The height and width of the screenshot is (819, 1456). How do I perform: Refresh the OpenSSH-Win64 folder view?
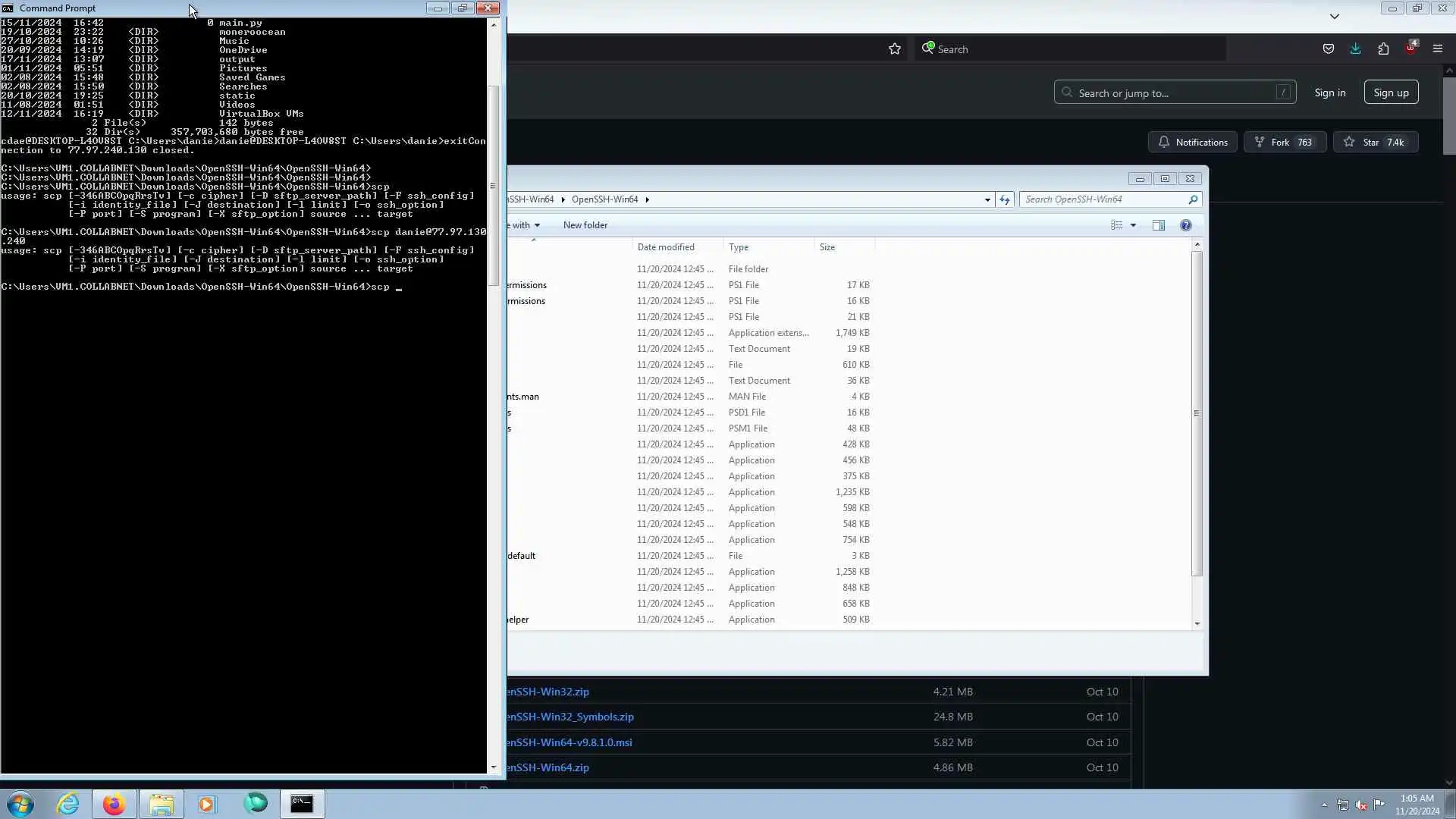[1005, 199]
